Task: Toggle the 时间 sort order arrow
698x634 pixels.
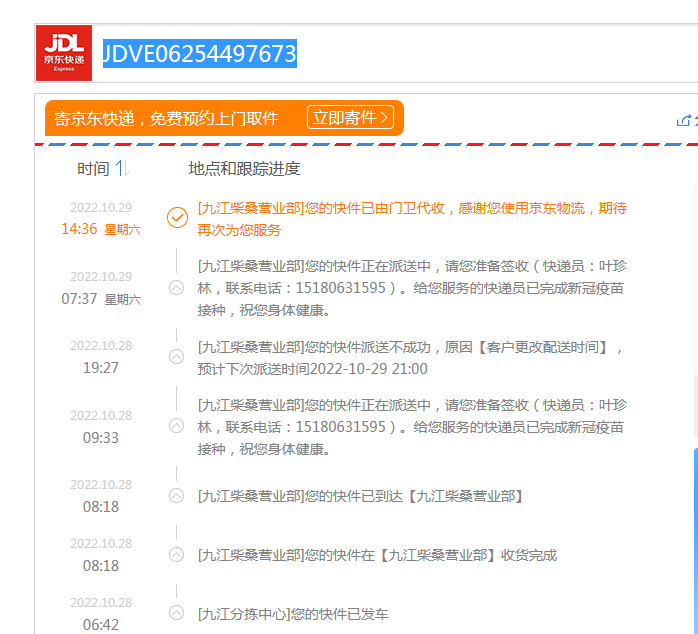Action: pyautogui.click(x=122, y=168)
